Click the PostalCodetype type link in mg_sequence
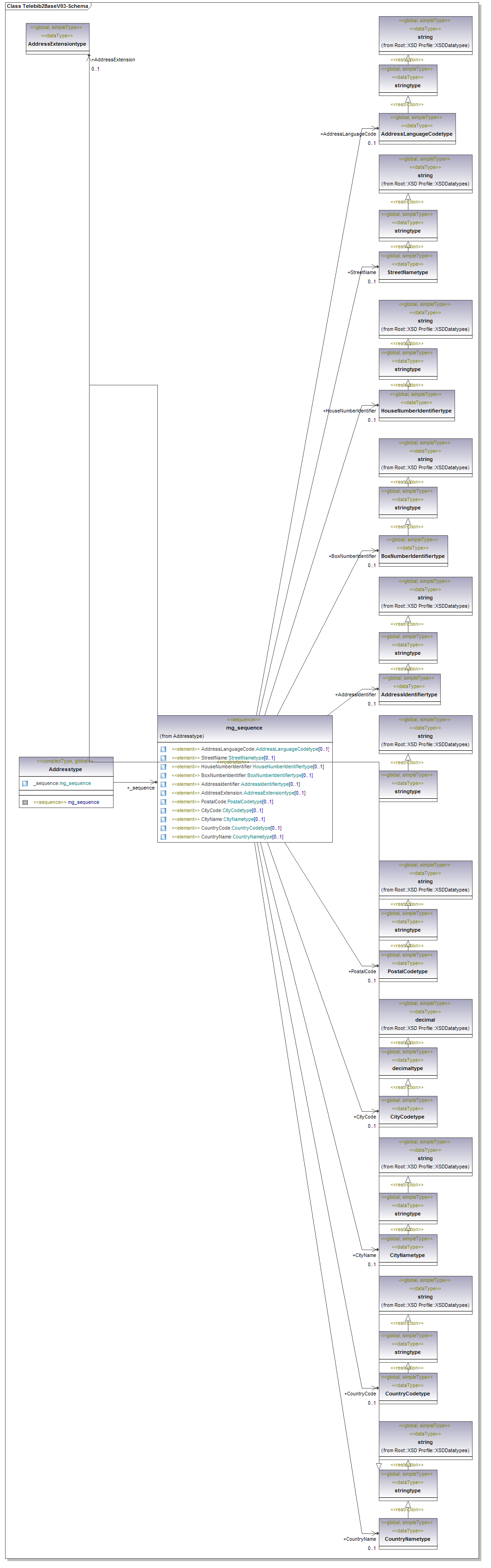The height and width of the screenshot is (1568, 491). 247,802
